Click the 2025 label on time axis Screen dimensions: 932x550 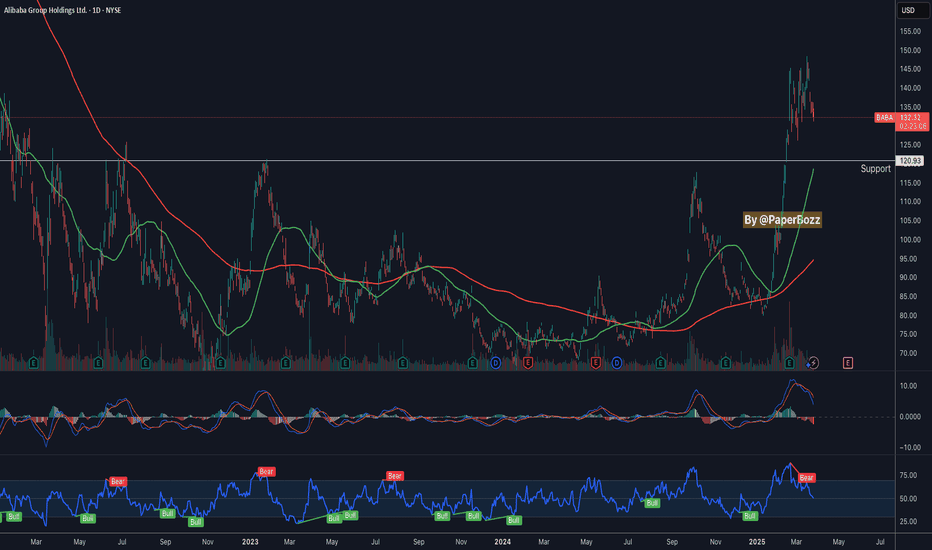pyautogui.click(x=757, y=542)
